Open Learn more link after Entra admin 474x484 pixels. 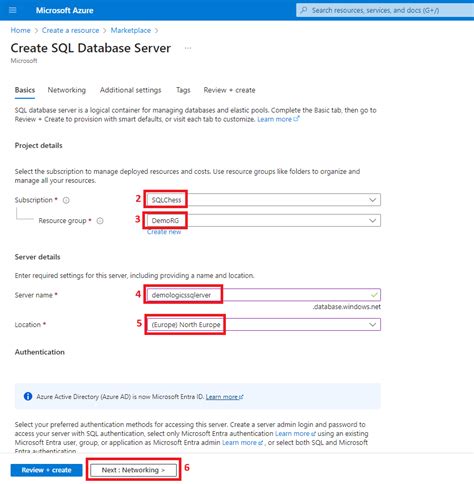242,443
